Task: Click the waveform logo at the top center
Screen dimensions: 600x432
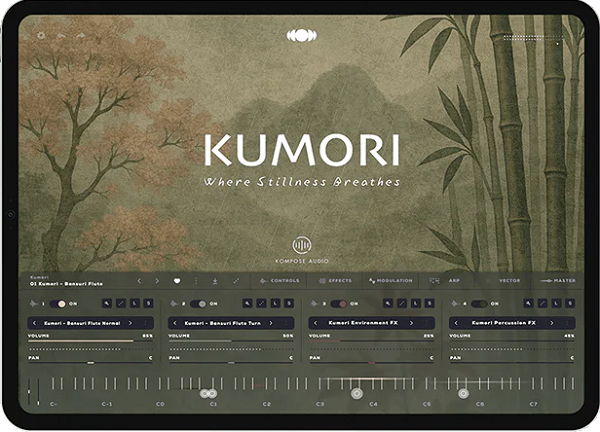Action: [302, 36]
